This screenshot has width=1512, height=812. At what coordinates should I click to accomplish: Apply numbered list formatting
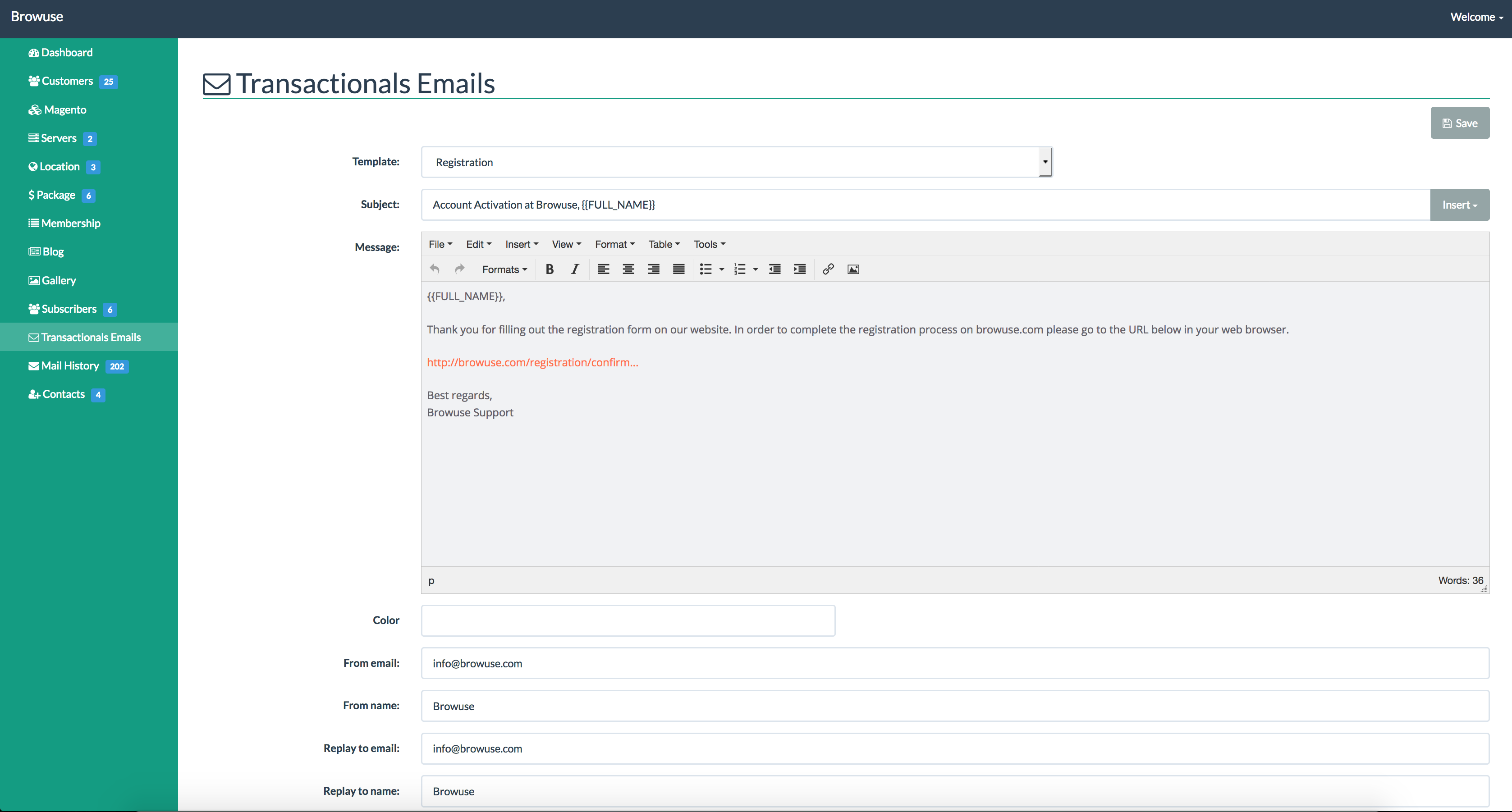click(740, 269)
